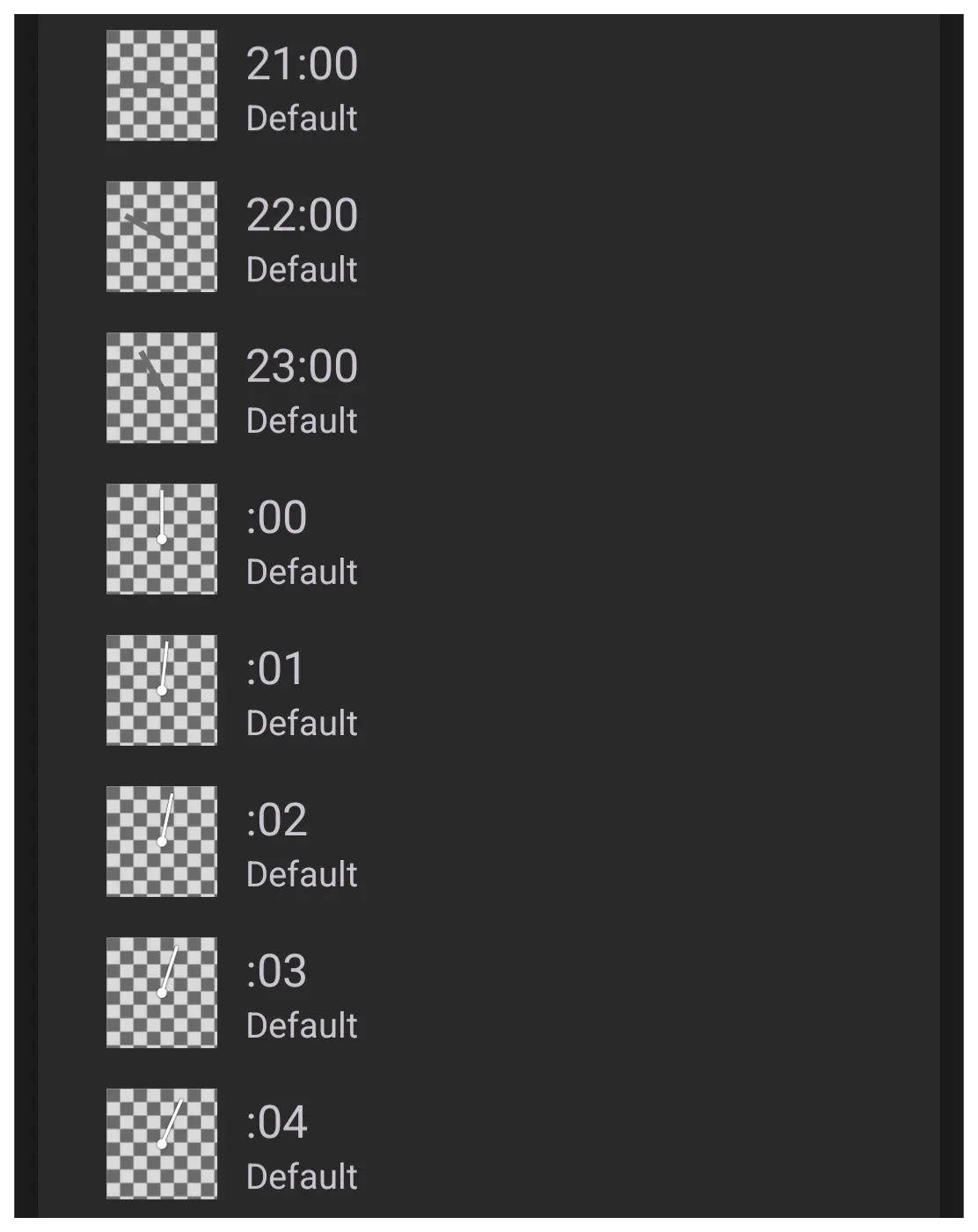Open the :00 minute hand thumbnail
The width and height of the screenshot is (978, 1232).
(x=162, y=539)
